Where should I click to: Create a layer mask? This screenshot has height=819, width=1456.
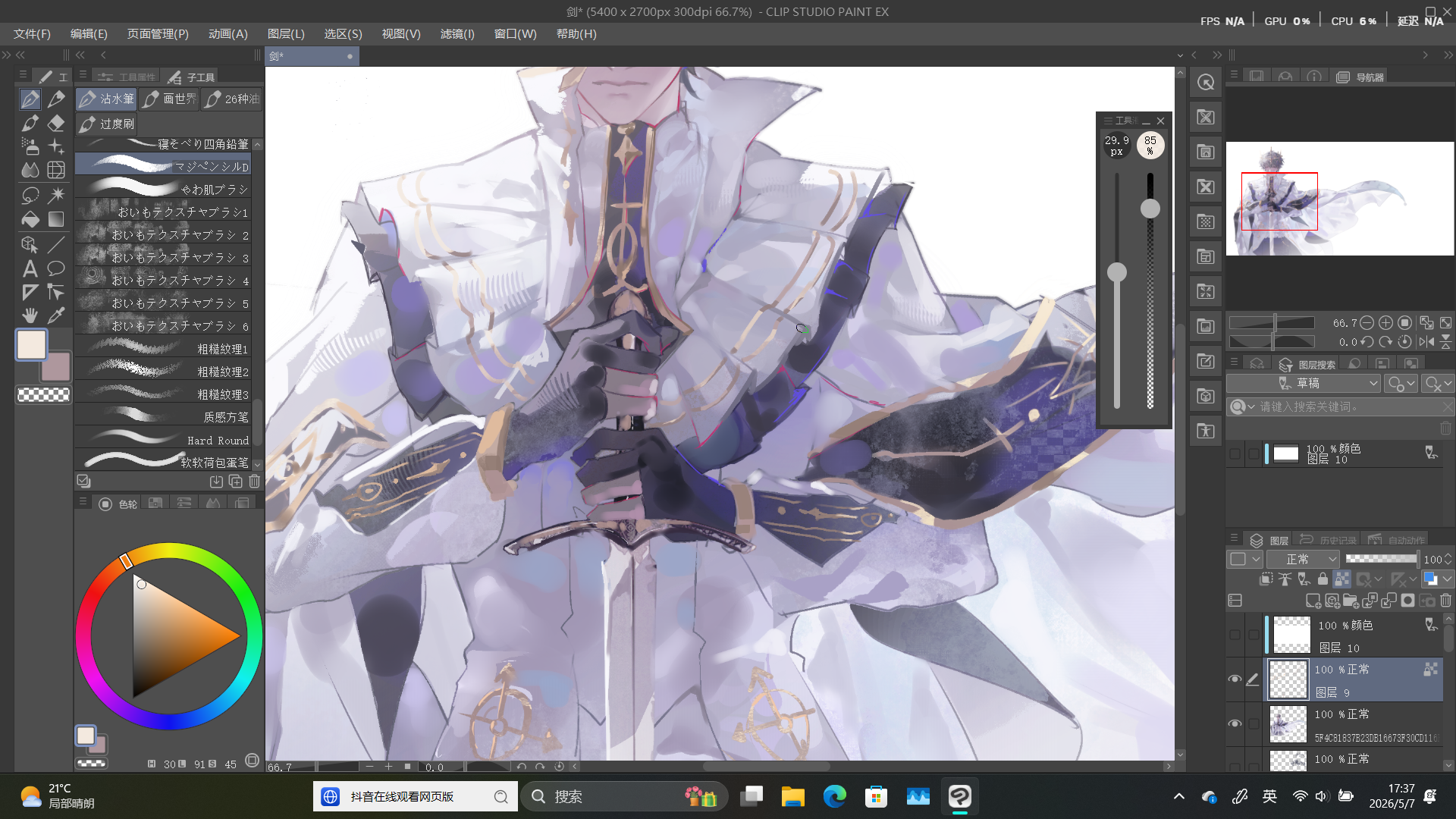1407,601
